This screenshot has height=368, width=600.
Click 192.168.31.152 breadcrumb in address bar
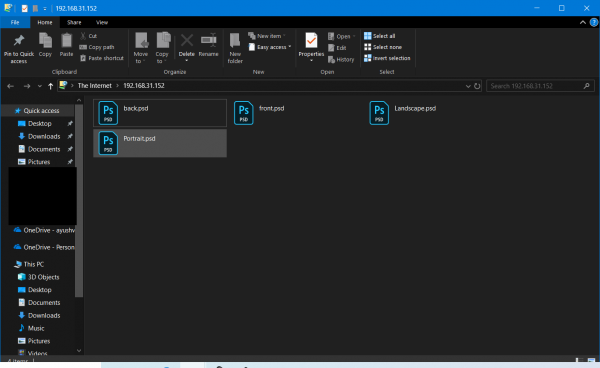[144, 86]
